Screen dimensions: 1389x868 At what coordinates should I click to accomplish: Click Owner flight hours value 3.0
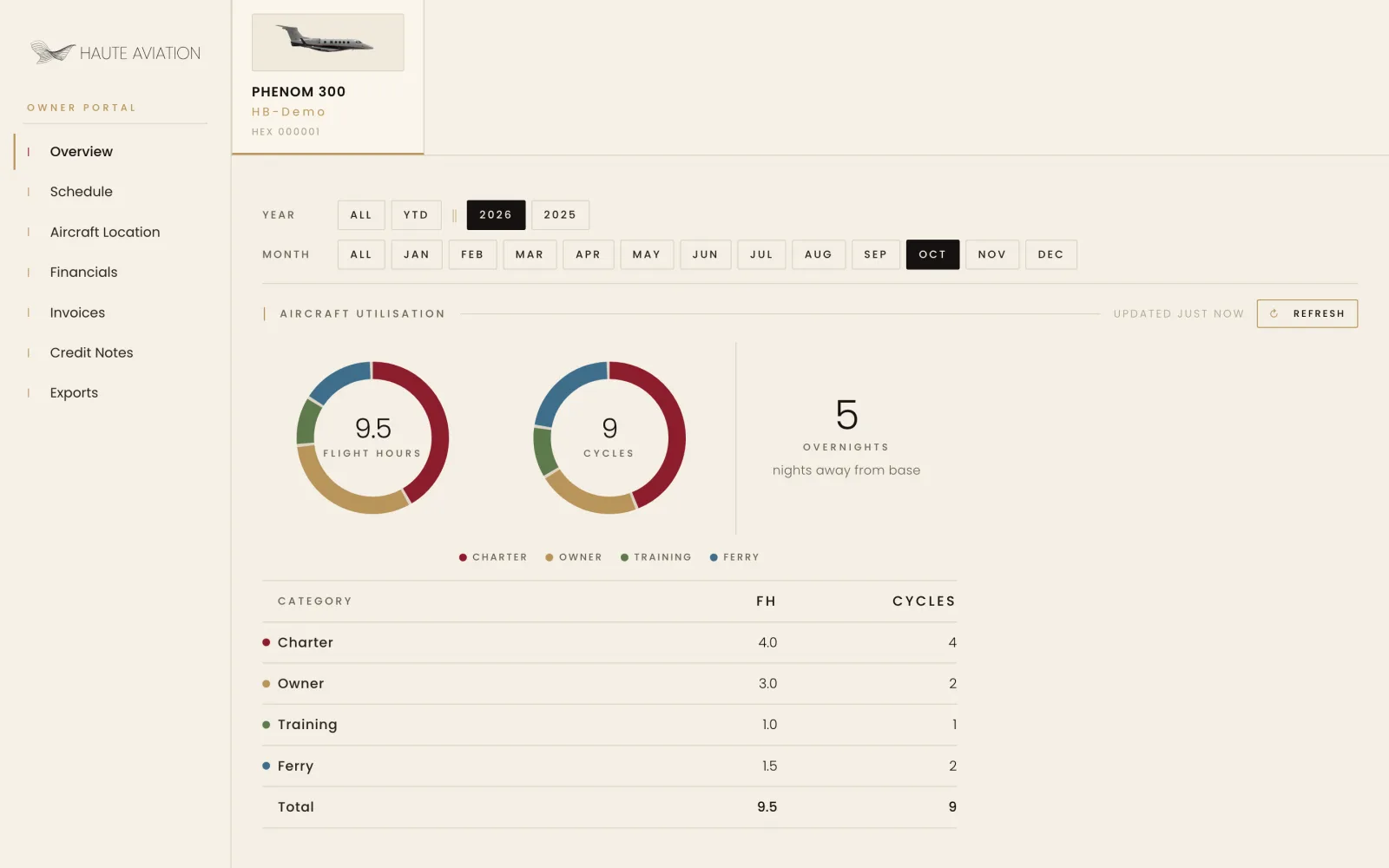[767, 684]
